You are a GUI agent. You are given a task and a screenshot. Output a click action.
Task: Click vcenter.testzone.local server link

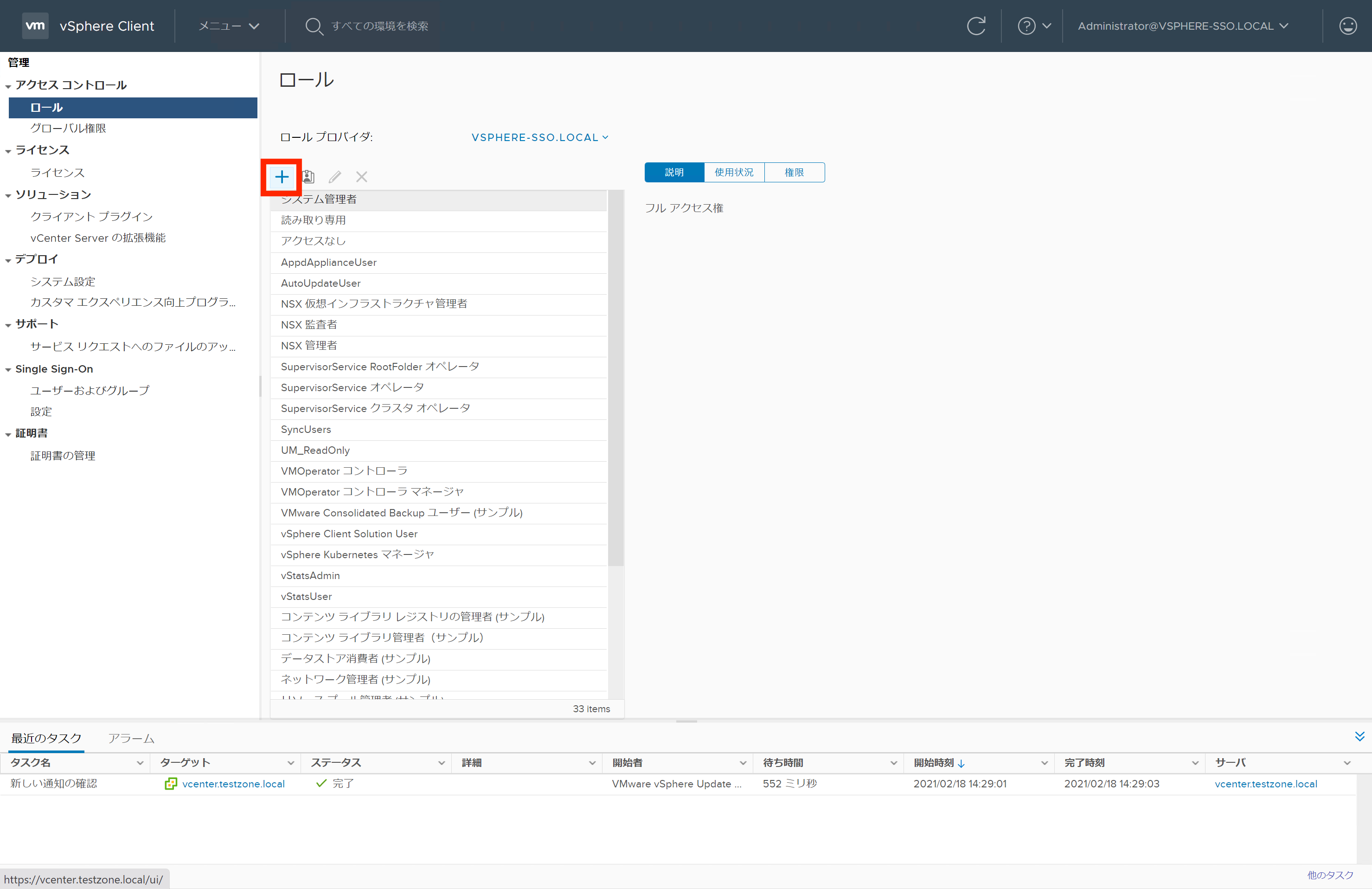pos(1266,784)
